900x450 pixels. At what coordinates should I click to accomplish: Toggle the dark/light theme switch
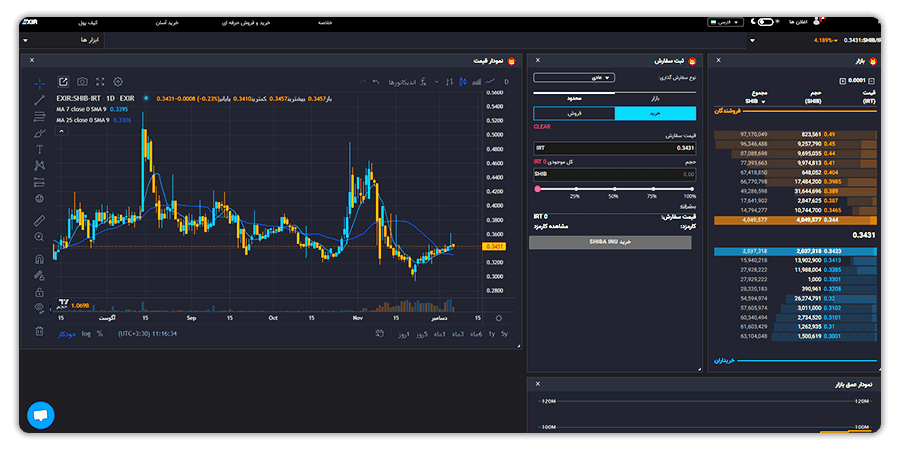(x=765, y=22)
